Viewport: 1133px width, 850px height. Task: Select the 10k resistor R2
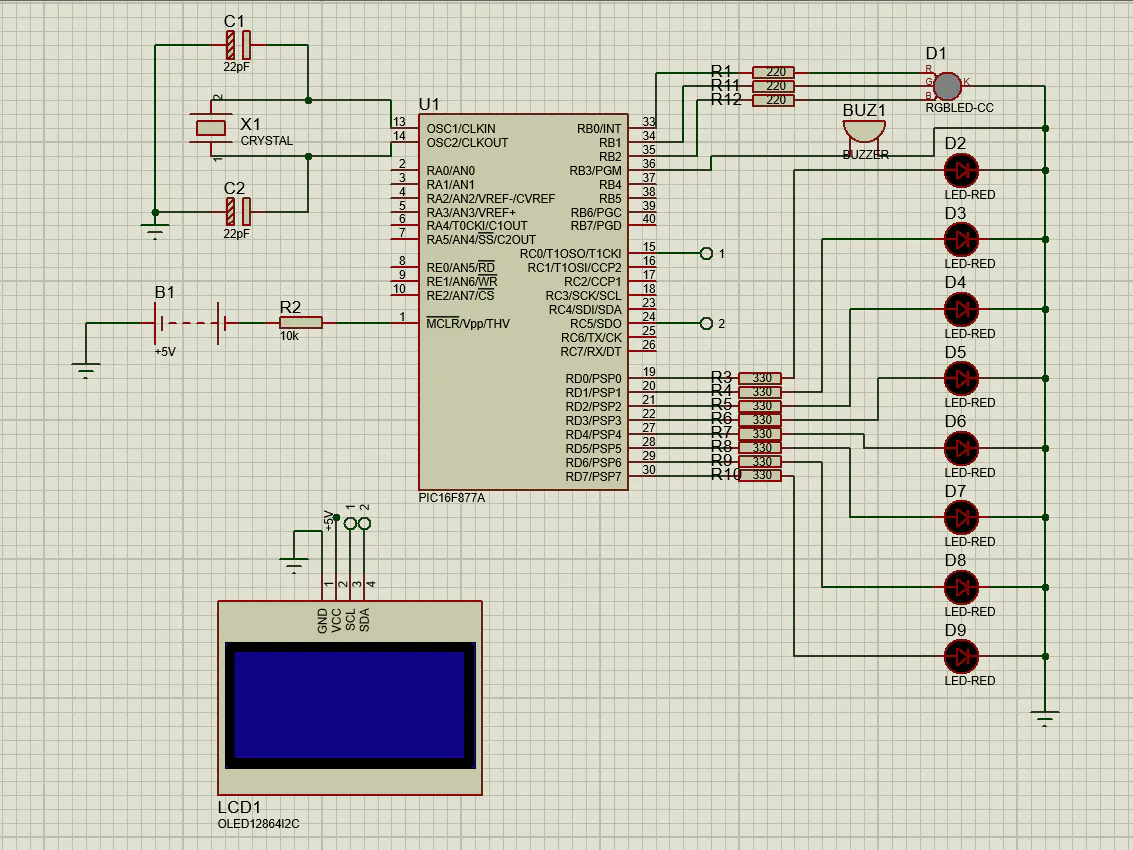coord(301,323)
